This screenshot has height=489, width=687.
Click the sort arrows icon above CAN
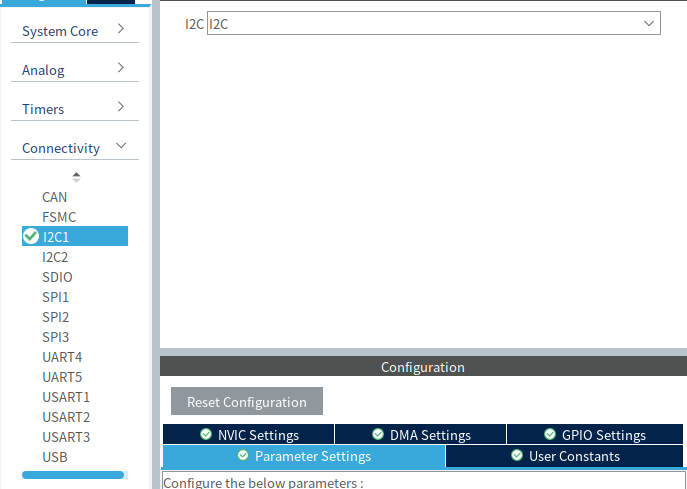point(76,177)
